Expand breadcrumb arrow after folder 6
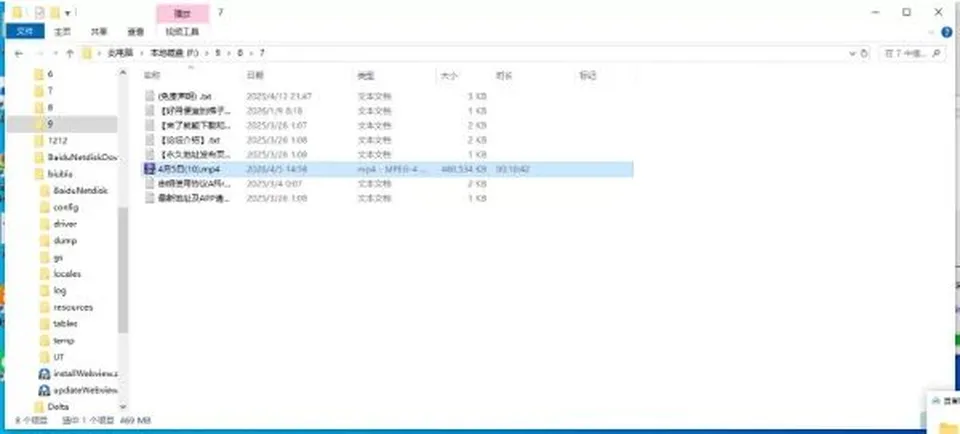The height and width of the screenshot is (434, 960). [250, 54]
